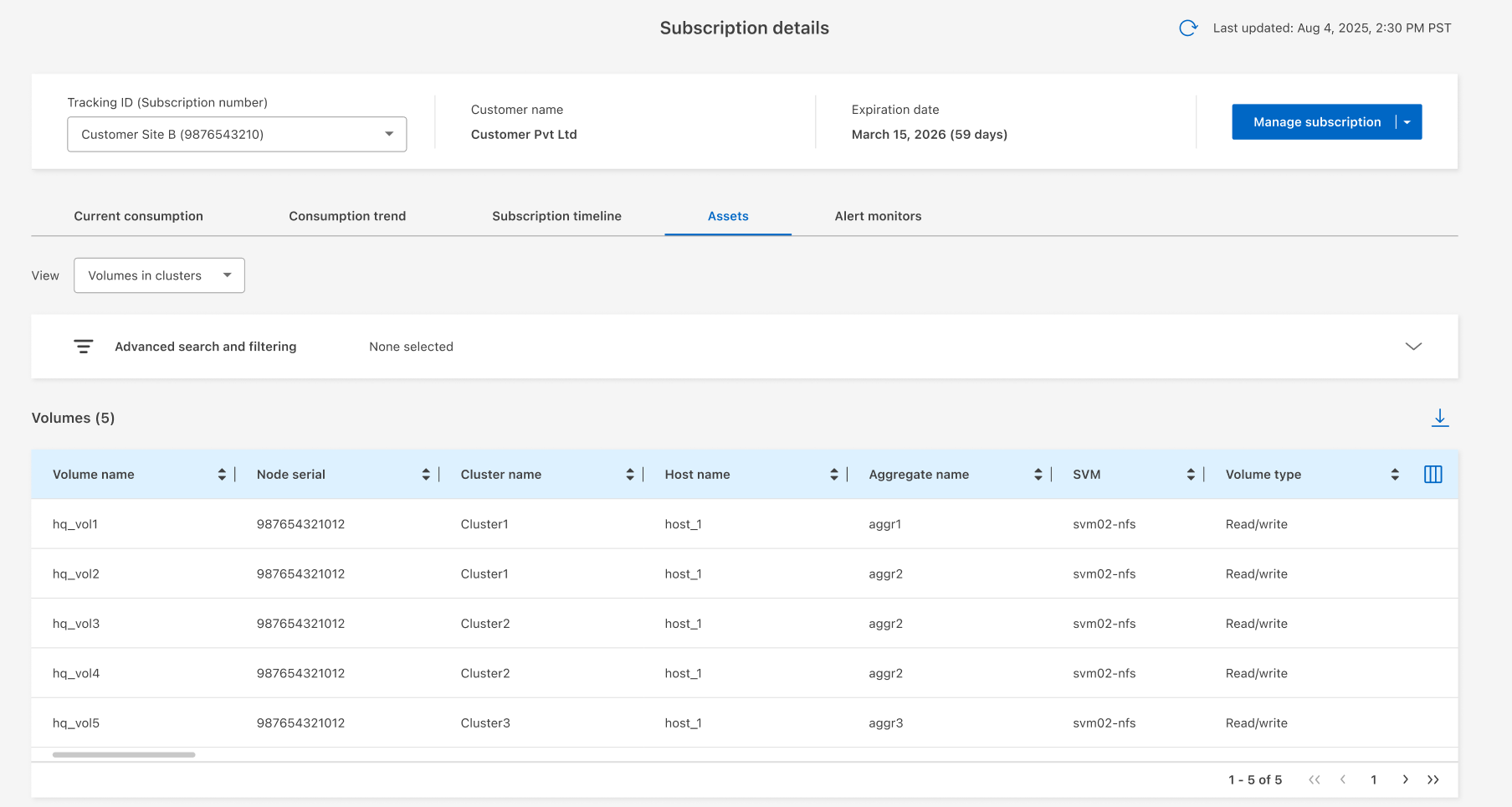The height and width of the screenshot is (807, 1512).
Task: Select page 1 in pagination
Action: click(x=1373, y=779)
